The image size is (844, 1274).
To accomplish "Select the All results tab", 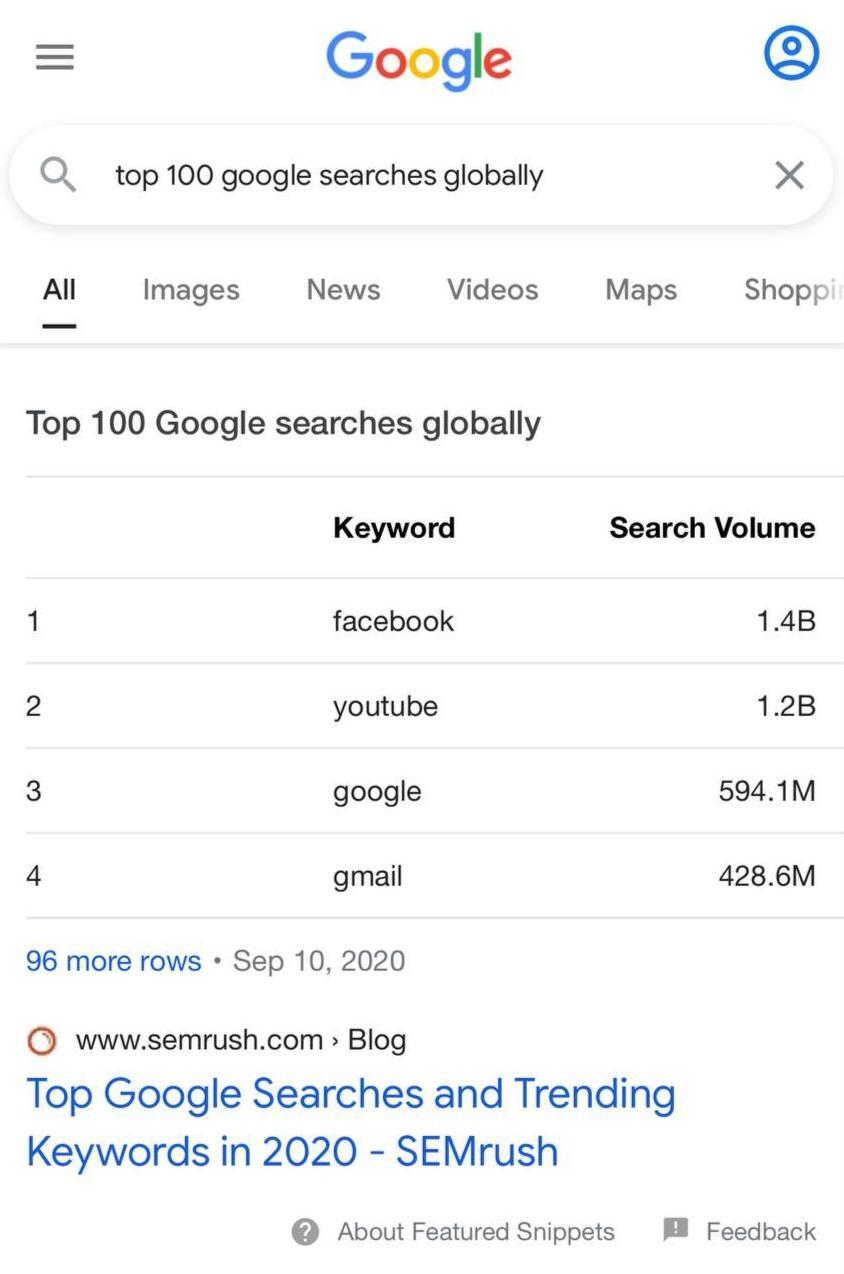I will pyautogui.click(x=58, y=289).
